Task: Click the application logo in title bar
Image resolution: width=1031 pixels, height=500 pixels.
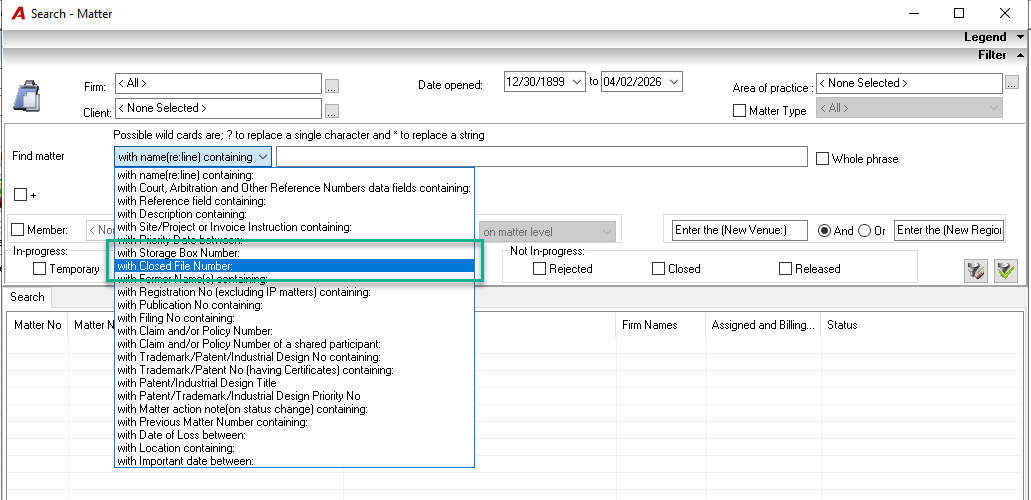Action: coord(18,13)
